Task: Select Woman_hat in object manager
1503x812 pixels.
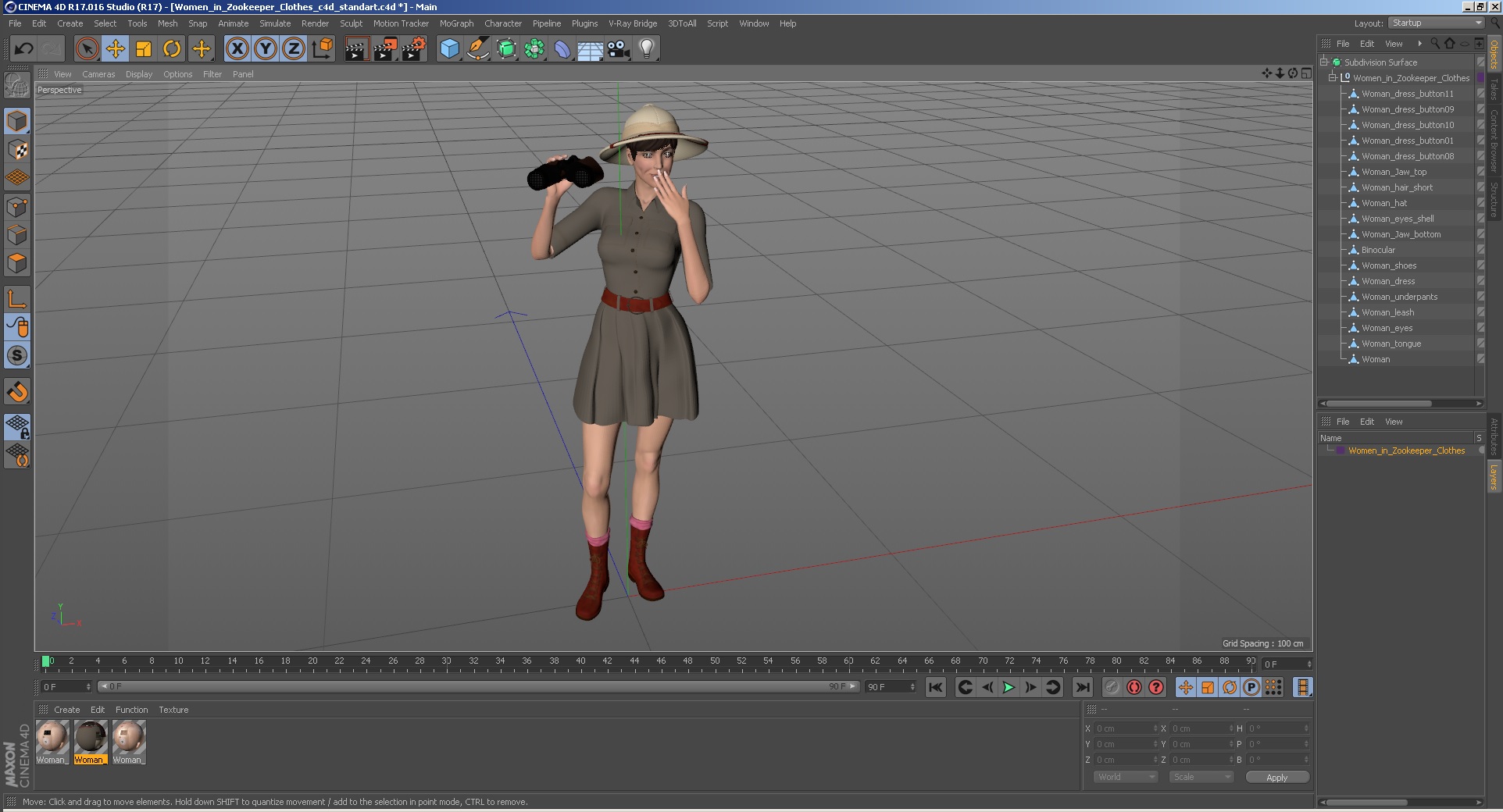Action: click(x=1383, y=203)
